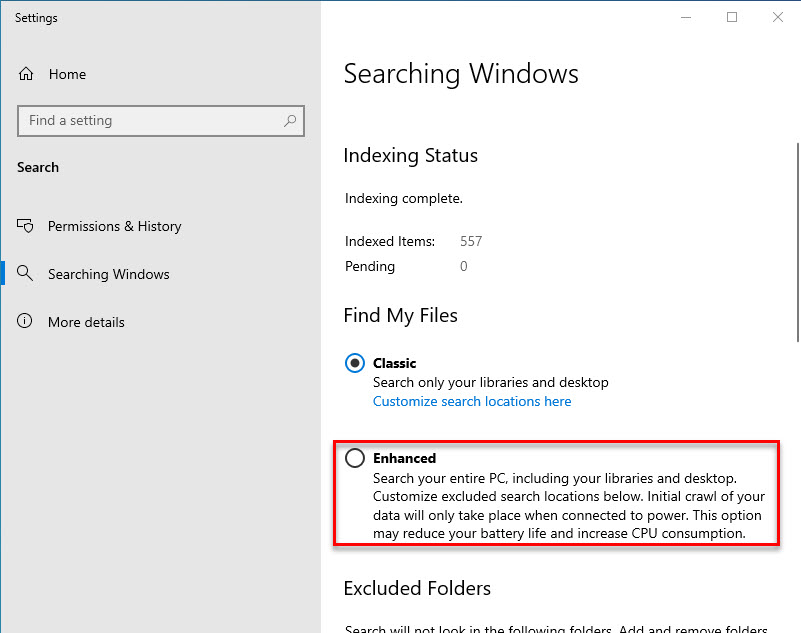The height and width of the screenshot is (633, 801).
Task: Click the 'Search' sidebar section heading
Action: pos(38,167)
